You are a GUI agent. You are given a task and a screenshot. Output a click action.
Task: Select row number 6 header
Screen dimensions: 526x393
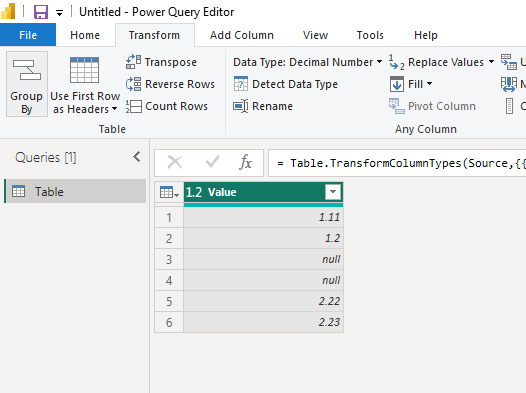click(x=169, y=322)
